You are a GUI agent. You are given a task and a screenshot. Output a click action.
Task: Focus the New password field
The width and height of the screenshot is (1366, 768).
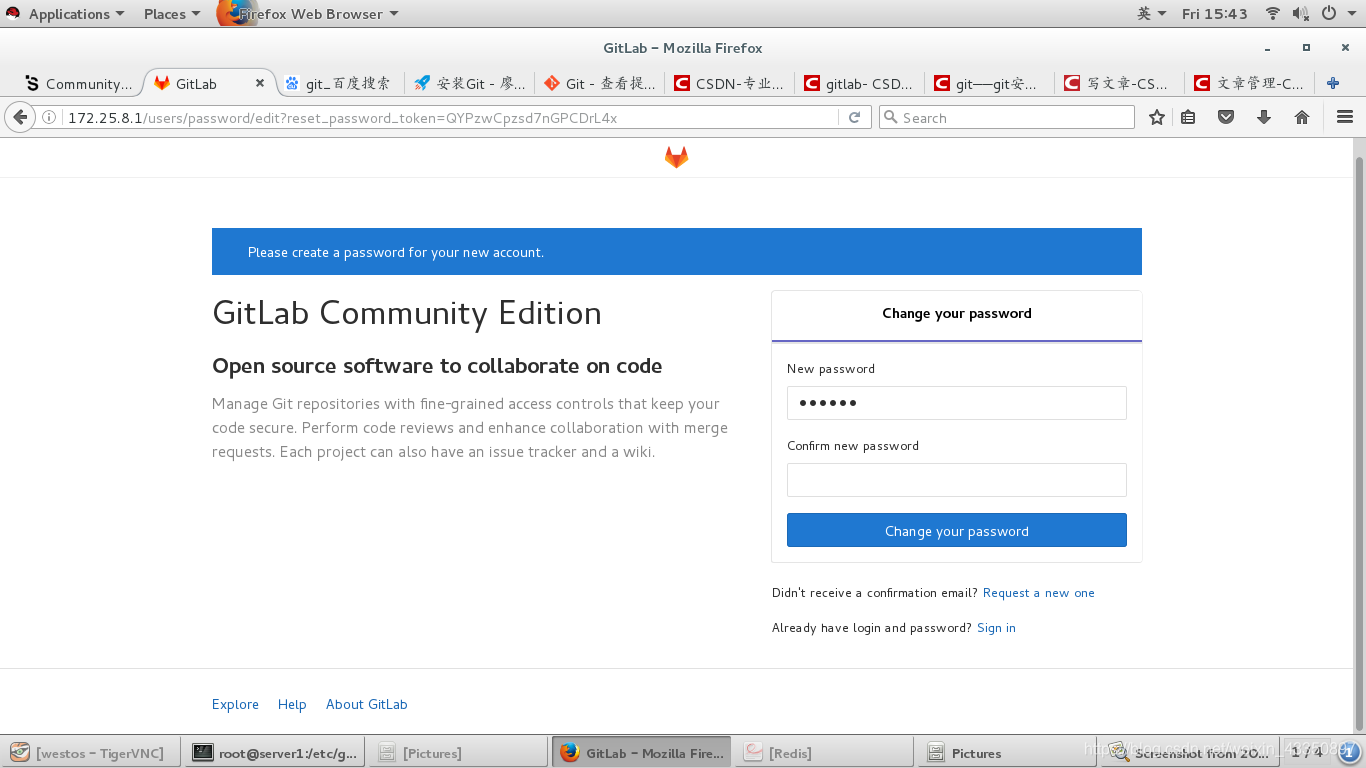coord(957,403)
